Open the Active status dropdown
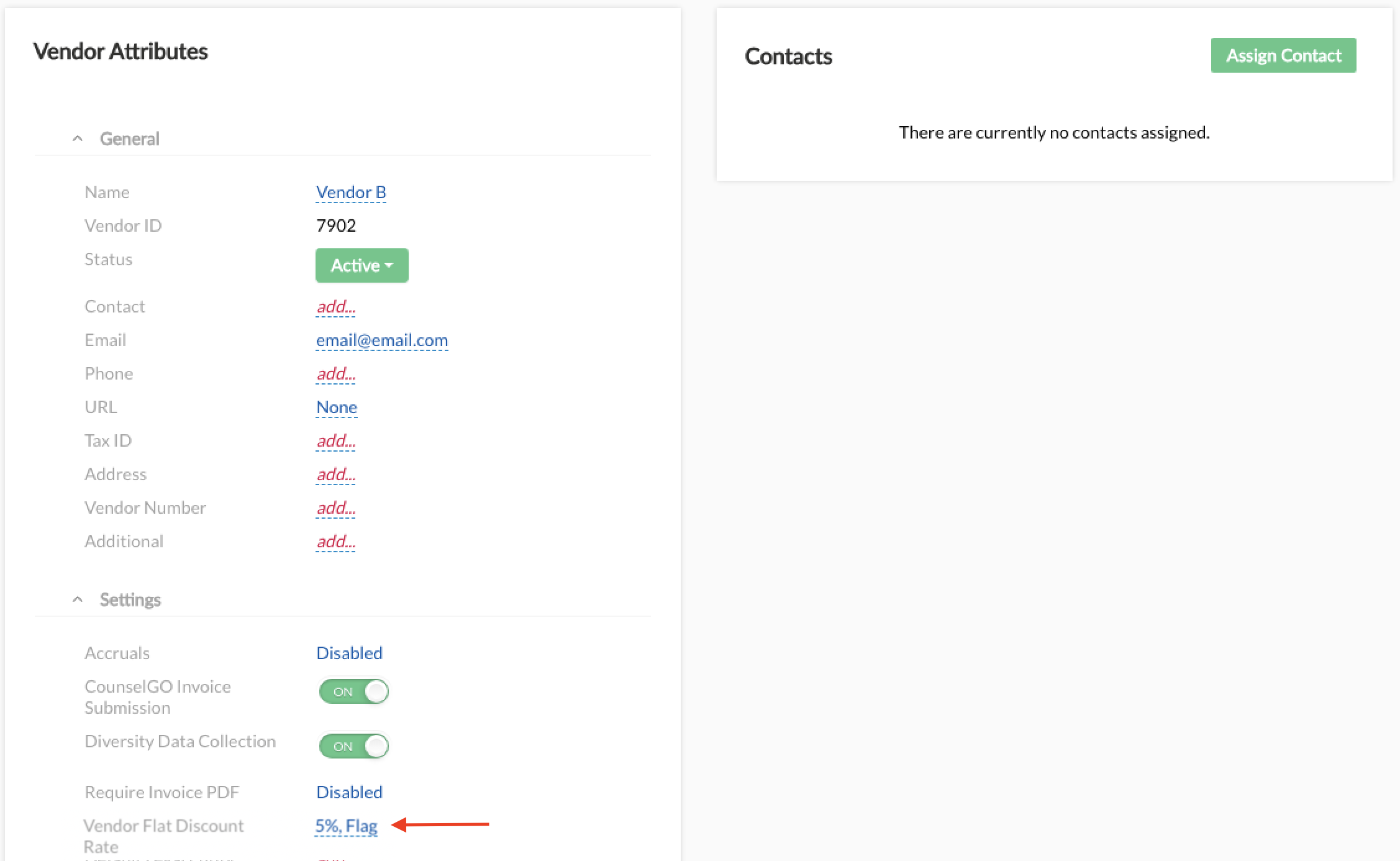Screen dimensions: 1400x861 (x=361, y=265)
